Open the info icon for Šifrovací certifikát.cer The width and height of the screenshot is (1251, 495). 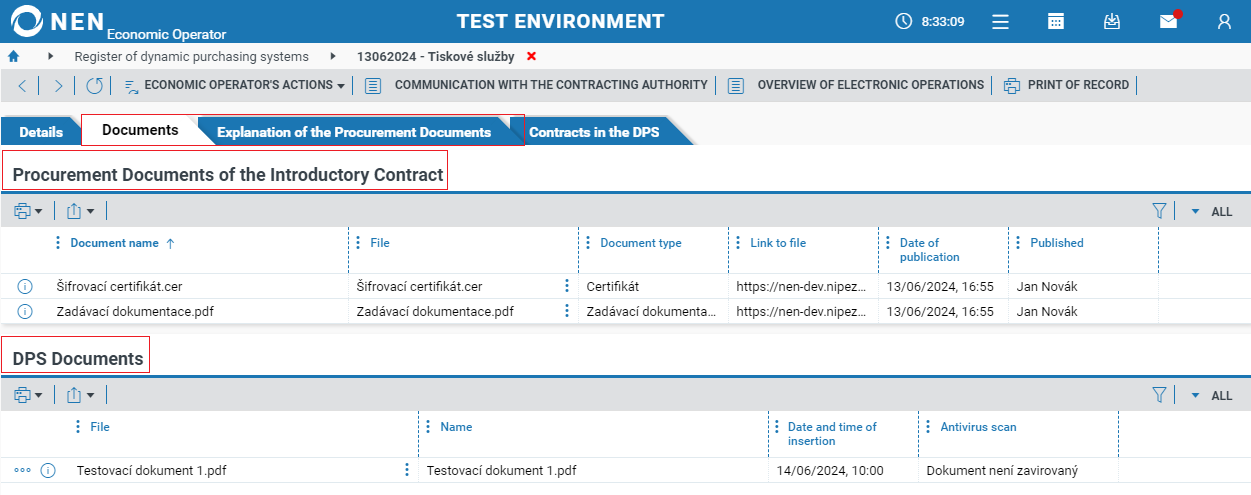pyautogui.click(x=25, y=287)
